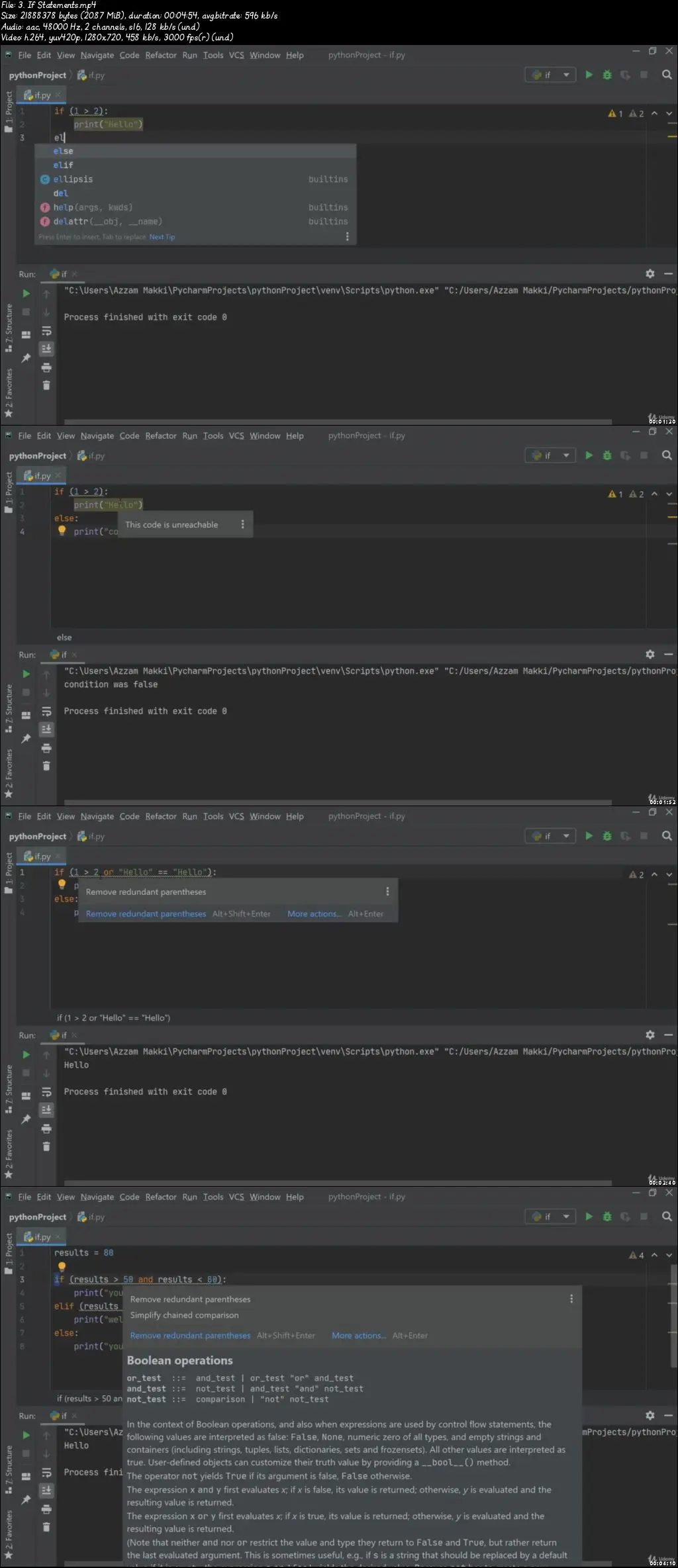Click Run console horizontal scrollbar in Hello-comparison frame
The image size is (678, 1568).
338,1183
